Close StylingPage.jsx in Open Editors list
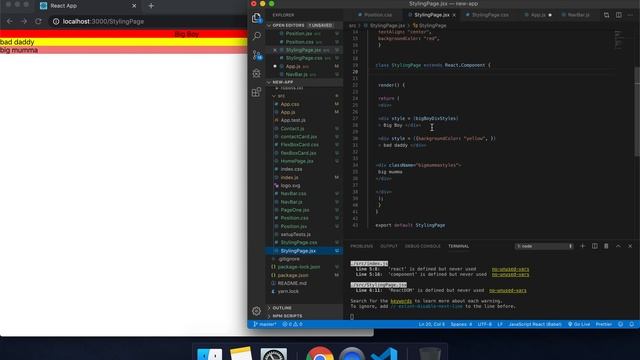This screenshot has width=640, height=360. 275,50
